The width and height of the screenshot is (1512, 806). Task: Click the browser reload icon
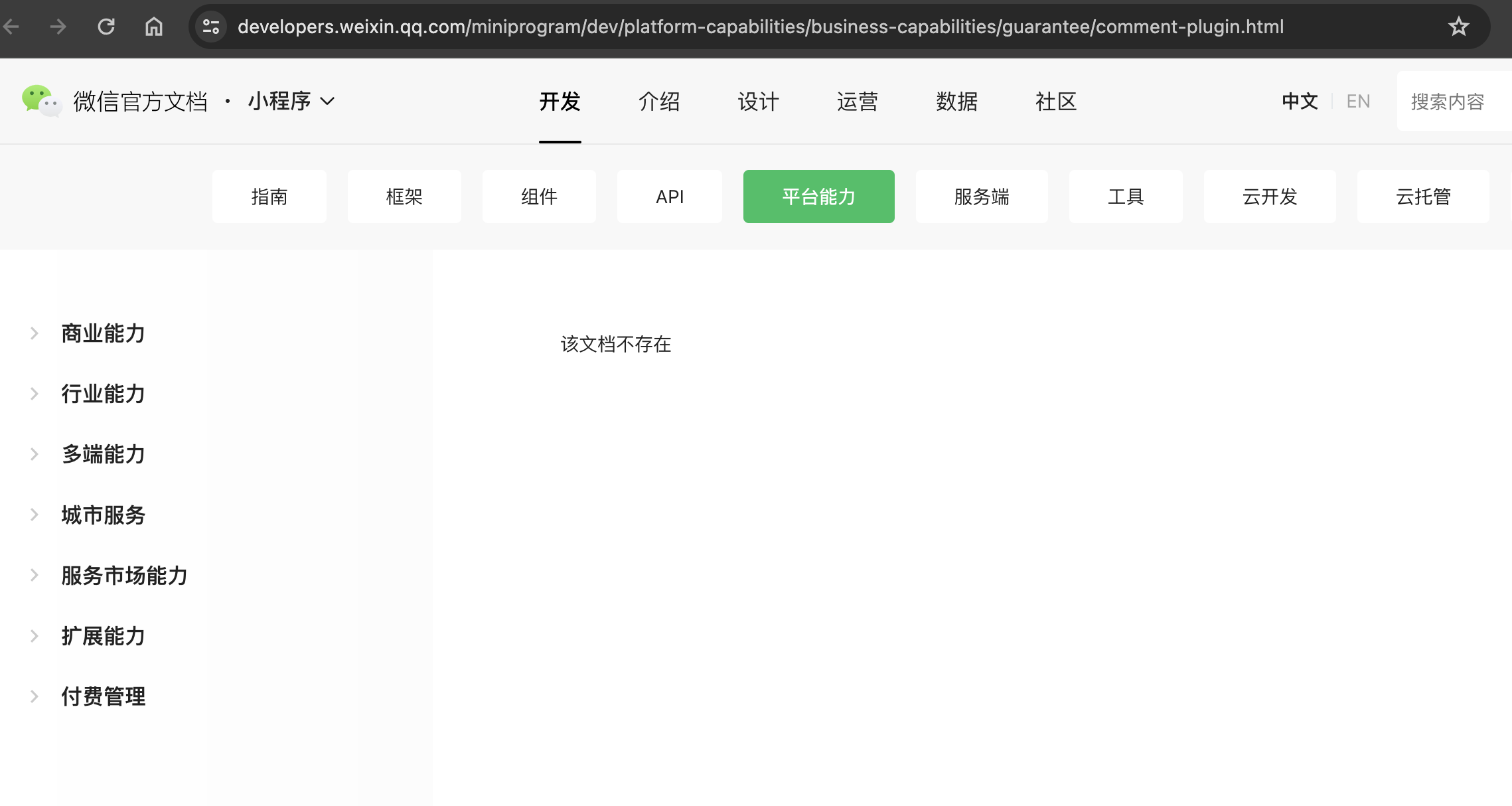pos(106,27)
